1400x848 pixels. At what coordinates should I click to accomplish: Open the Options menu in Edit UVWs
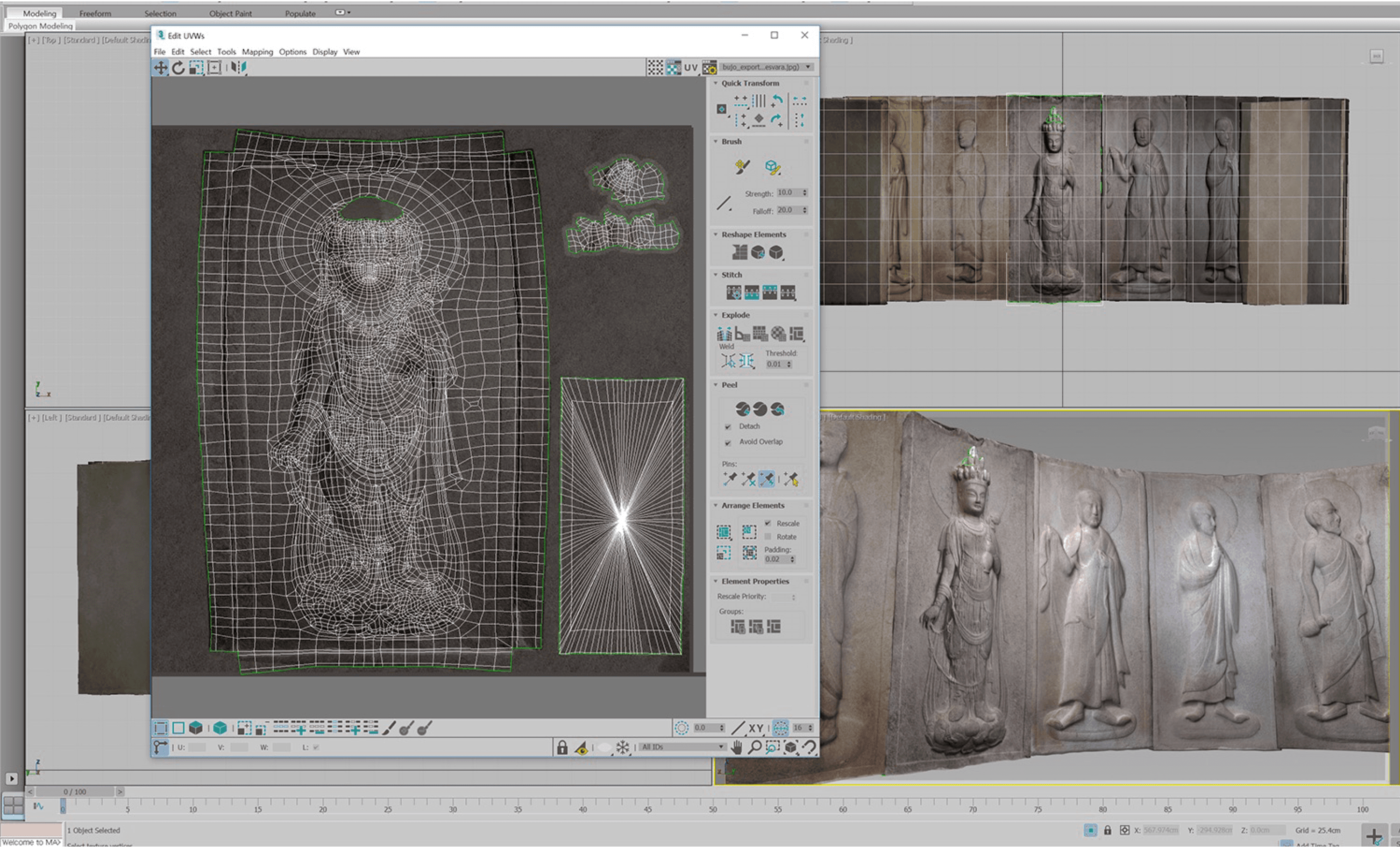coord(292,52)
